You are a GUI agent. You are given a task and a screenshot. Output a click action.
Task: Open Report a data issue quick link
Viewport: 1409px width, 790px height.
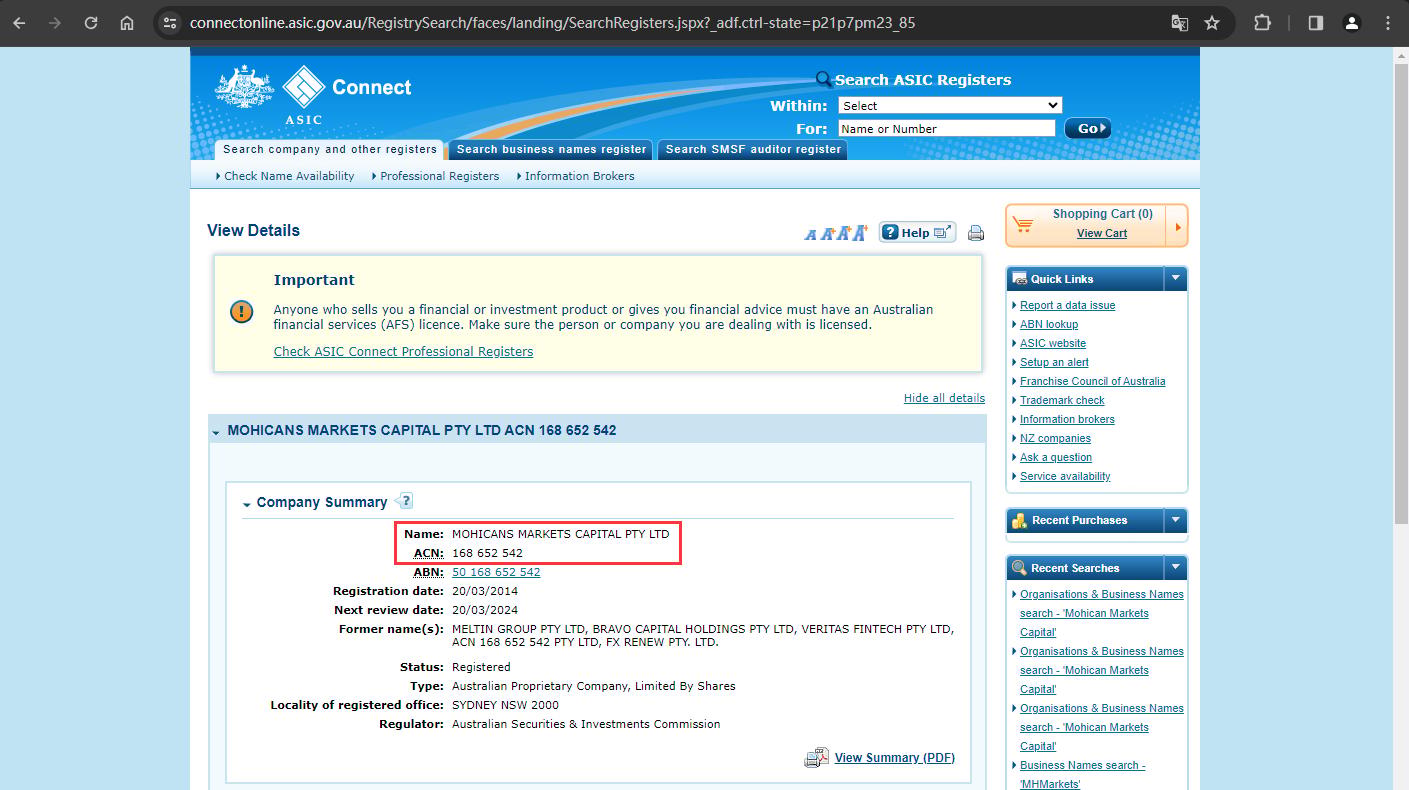pos(1067,305)
